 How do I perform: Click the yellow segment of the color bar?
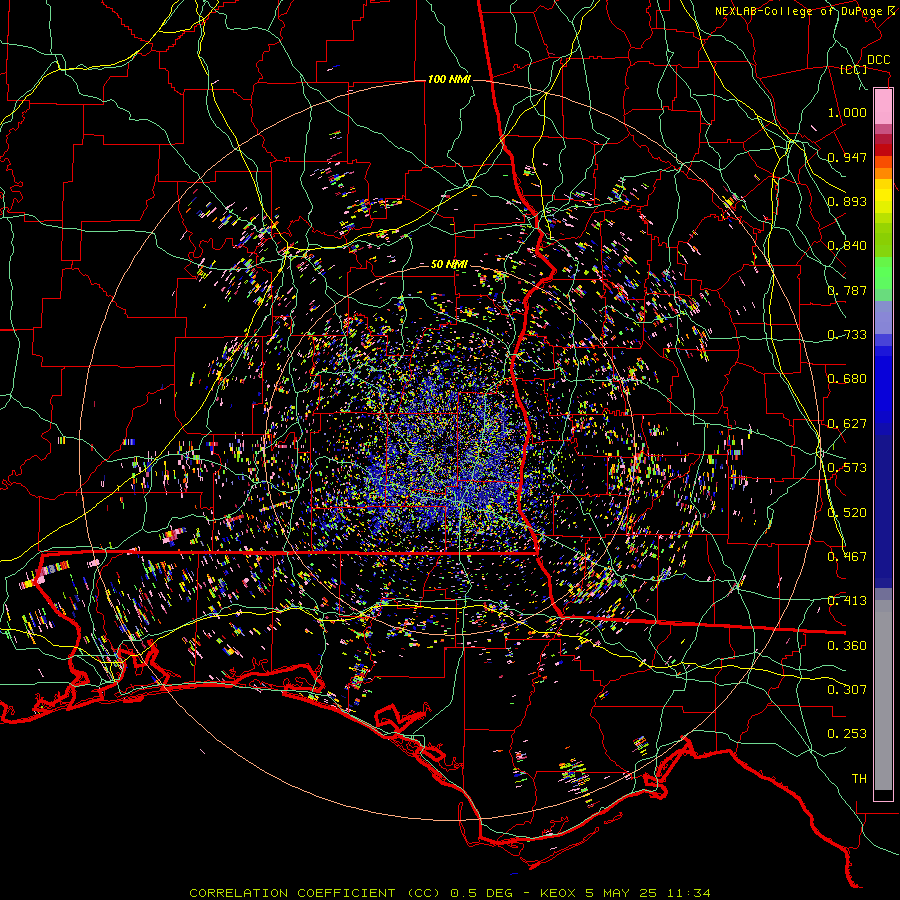click(883, 196)
